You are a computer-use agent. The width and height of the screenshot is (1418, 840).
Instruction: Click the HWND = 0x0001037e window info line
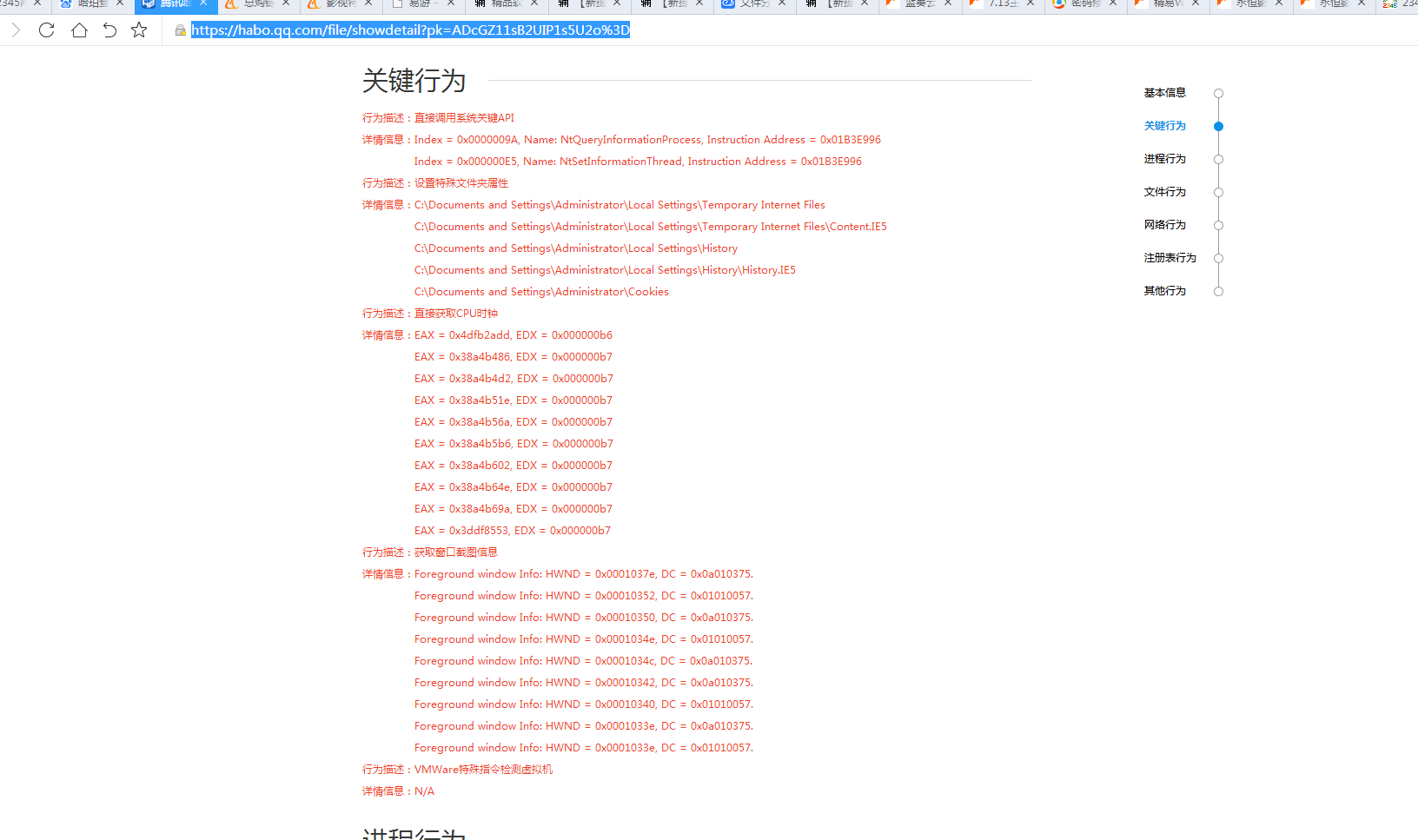[x=584, y=574]
